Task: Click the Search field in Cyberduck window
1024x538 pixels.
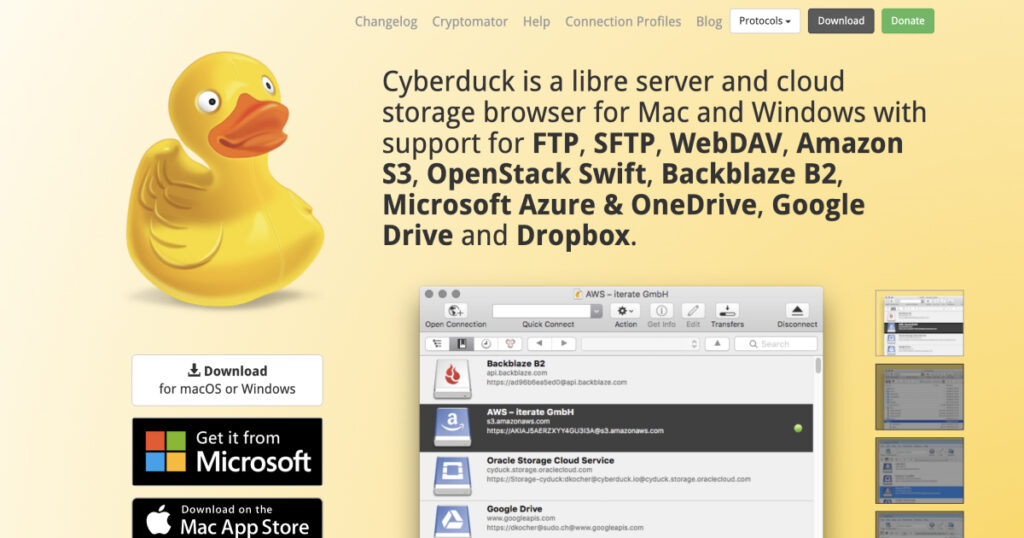Action: click(776, 343)
